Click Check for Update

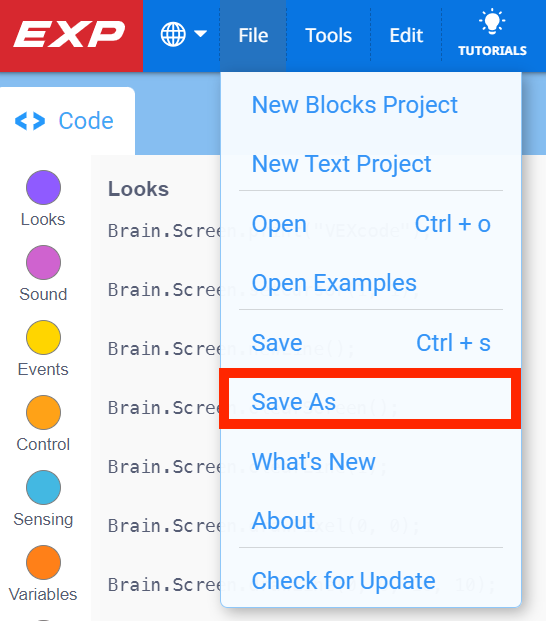[x=344, y=581]
